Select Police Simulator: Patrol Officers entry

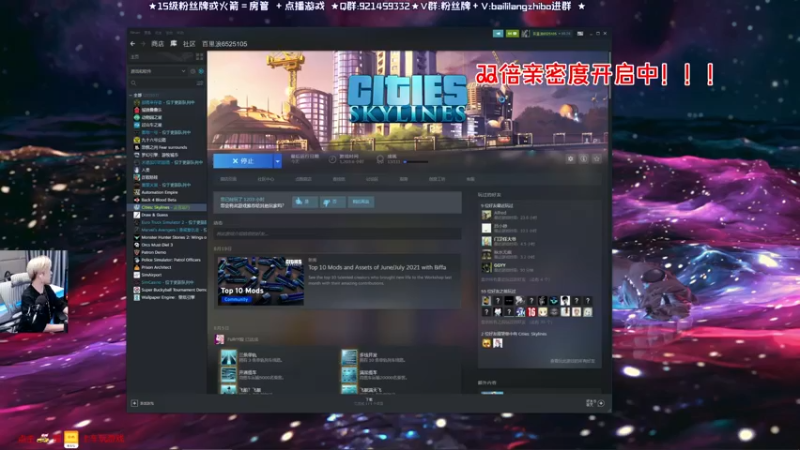point(167,260)
